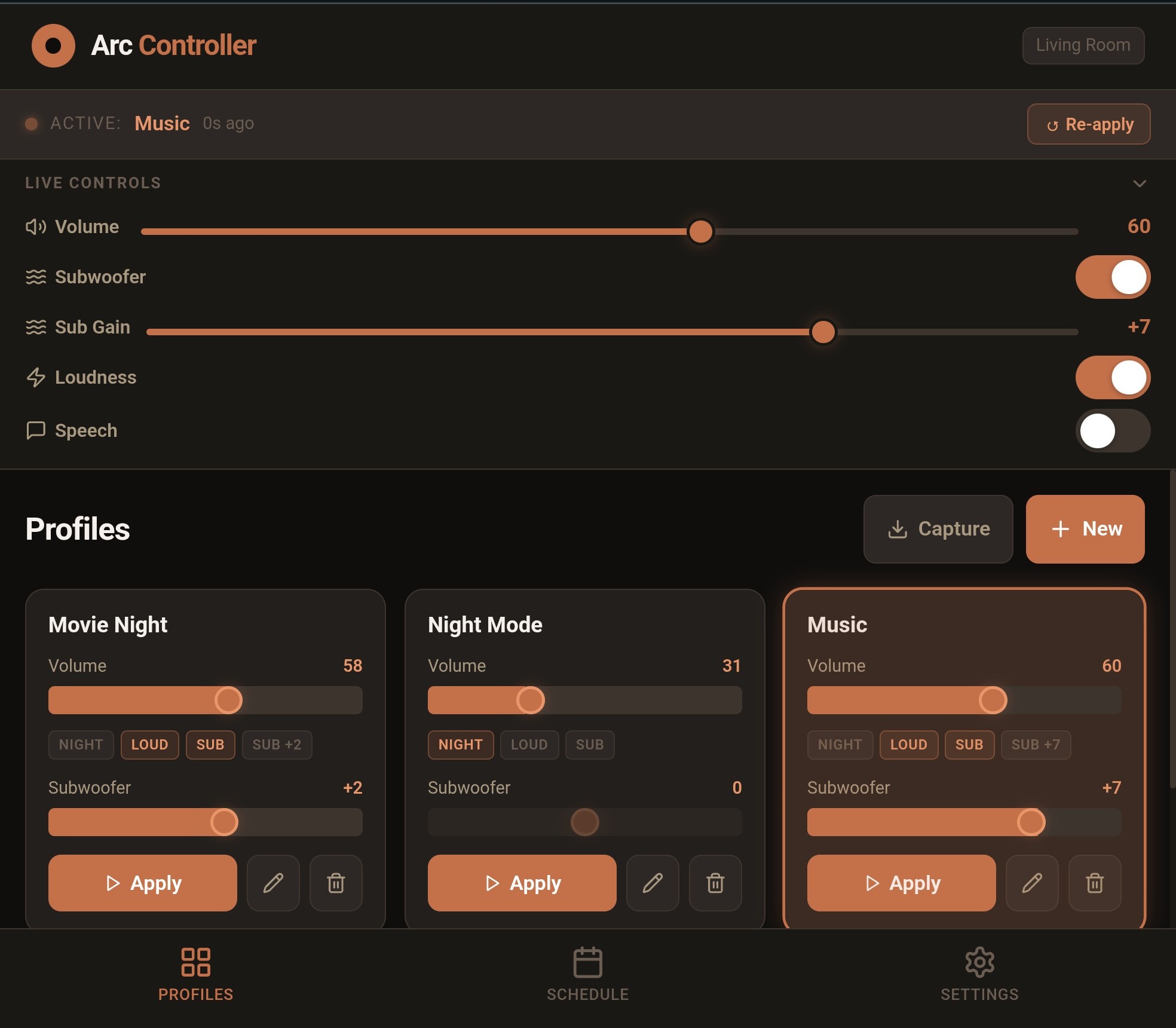Delete the Music profile with trash icon
This screenshot has height=1028, width=1176.
[x=1095, y=883]
